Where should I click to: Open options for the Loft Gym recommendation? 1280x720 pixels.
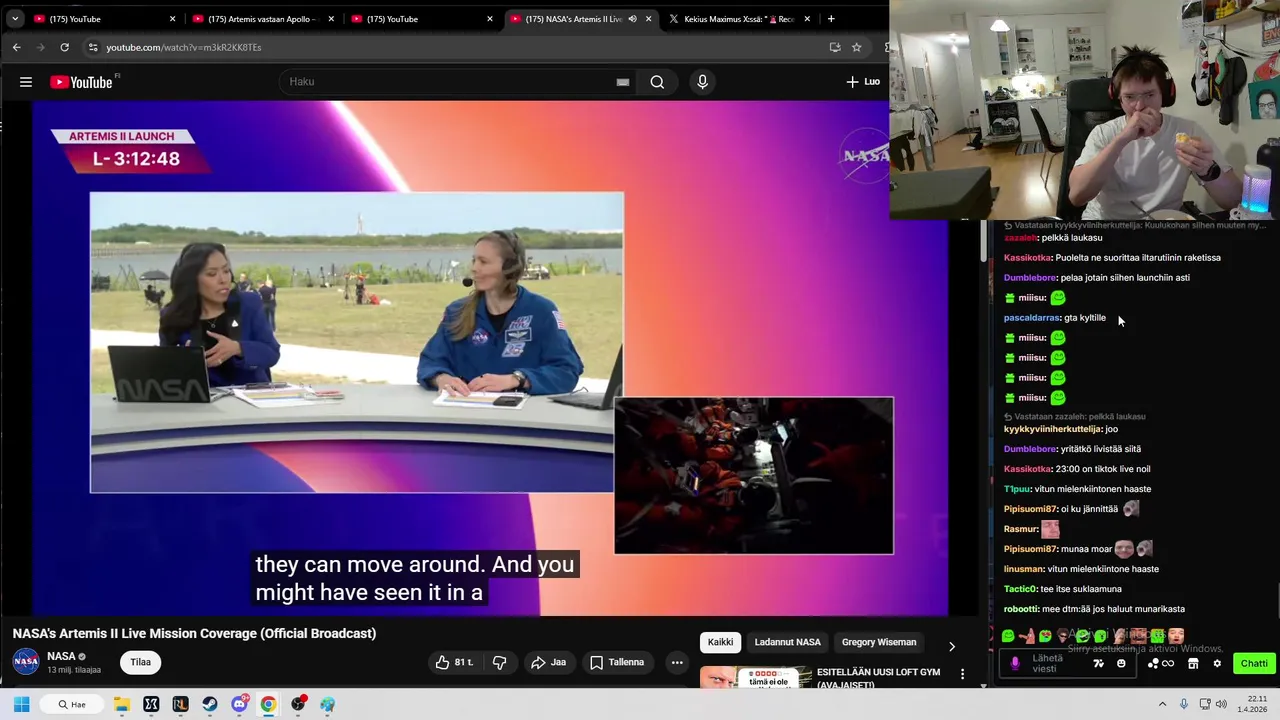coord(962,674)
